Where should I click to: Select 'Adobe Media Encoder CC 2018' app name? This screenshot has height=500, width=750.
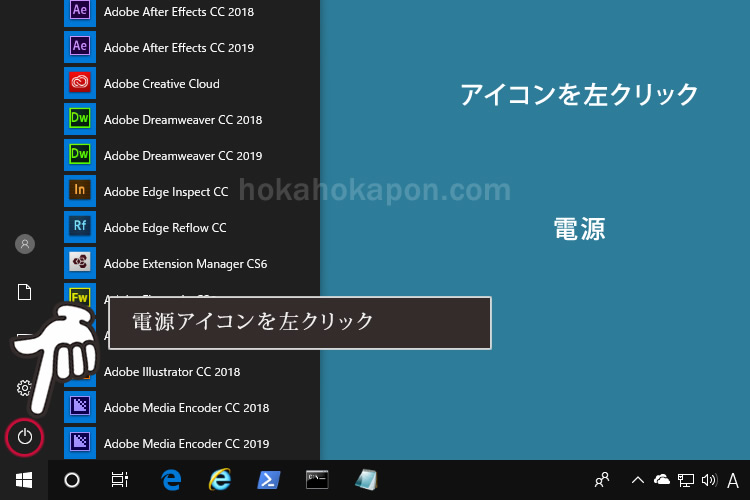pos(187,408)
